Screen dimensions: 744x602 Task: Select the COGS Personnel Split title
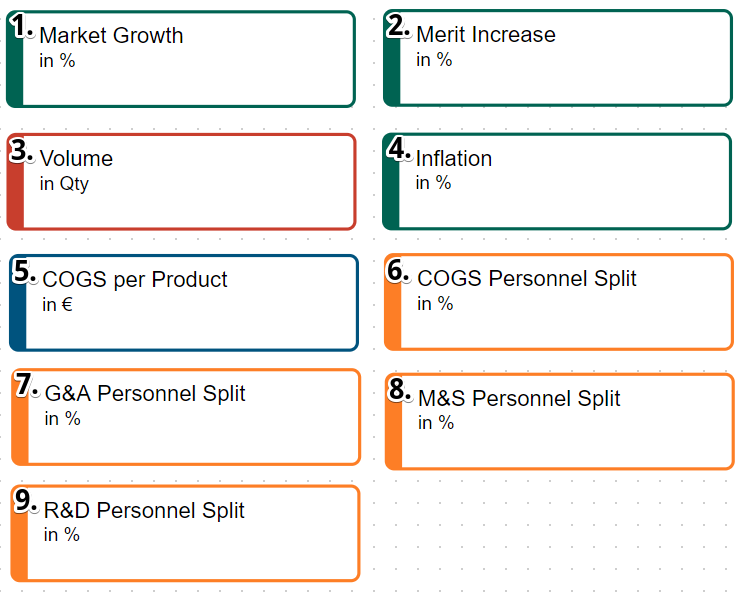[527, 279]
